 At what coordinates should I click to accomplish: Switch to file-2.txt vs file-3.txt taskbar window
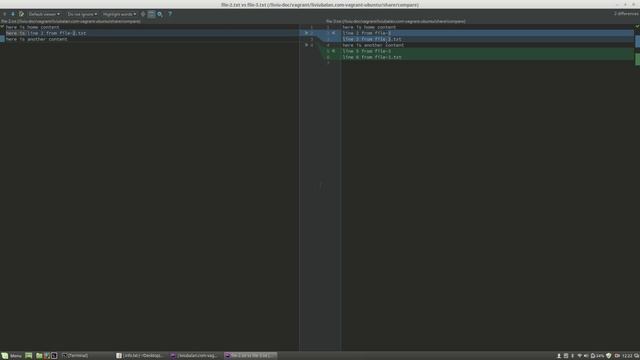click(250, 356)
